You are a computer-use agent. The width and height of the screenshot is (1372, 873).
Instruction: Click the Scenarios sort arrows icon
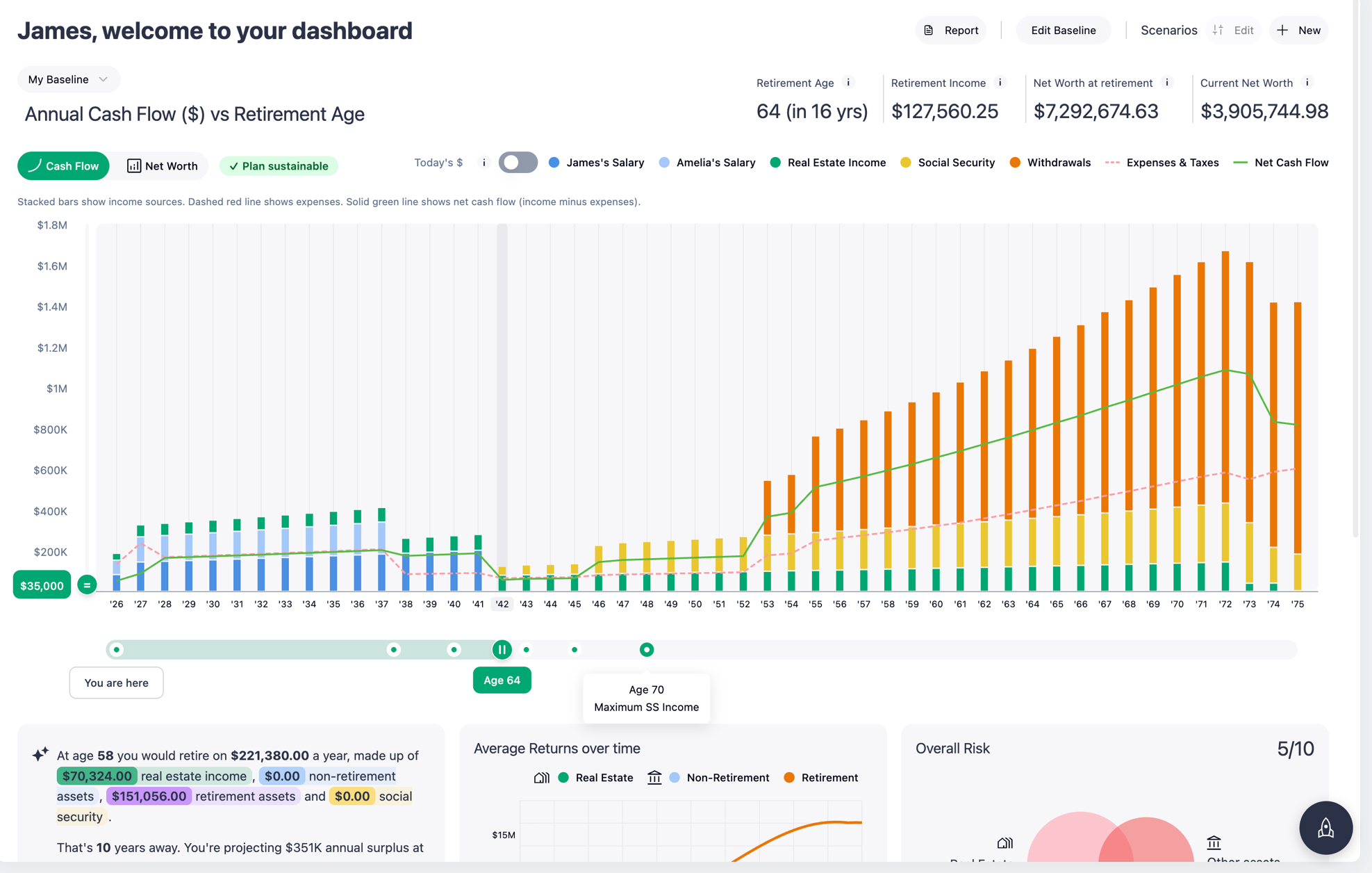pyautogui.click(x=1218, y=31)
